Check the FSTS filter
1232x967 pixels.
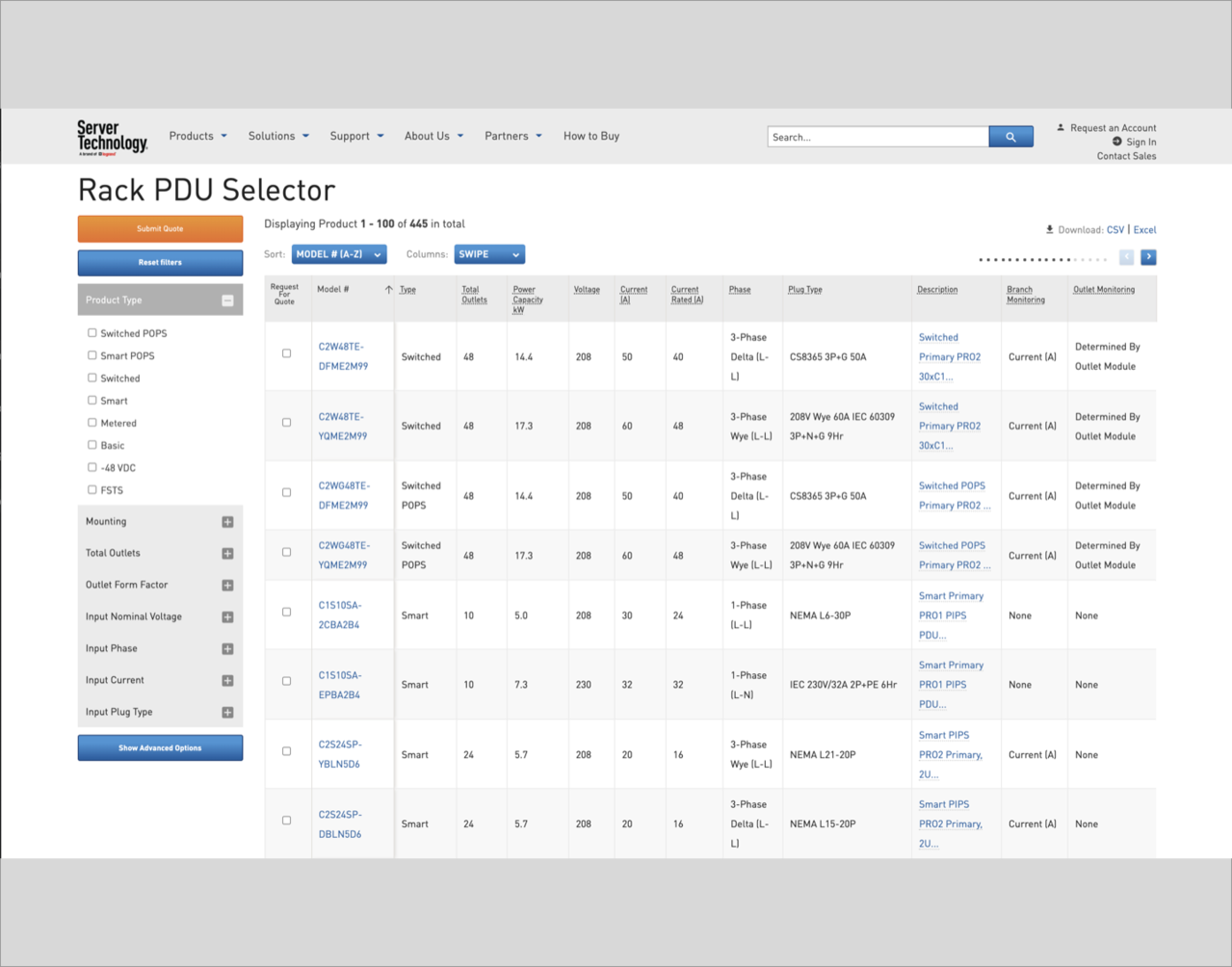coord(92,489)
